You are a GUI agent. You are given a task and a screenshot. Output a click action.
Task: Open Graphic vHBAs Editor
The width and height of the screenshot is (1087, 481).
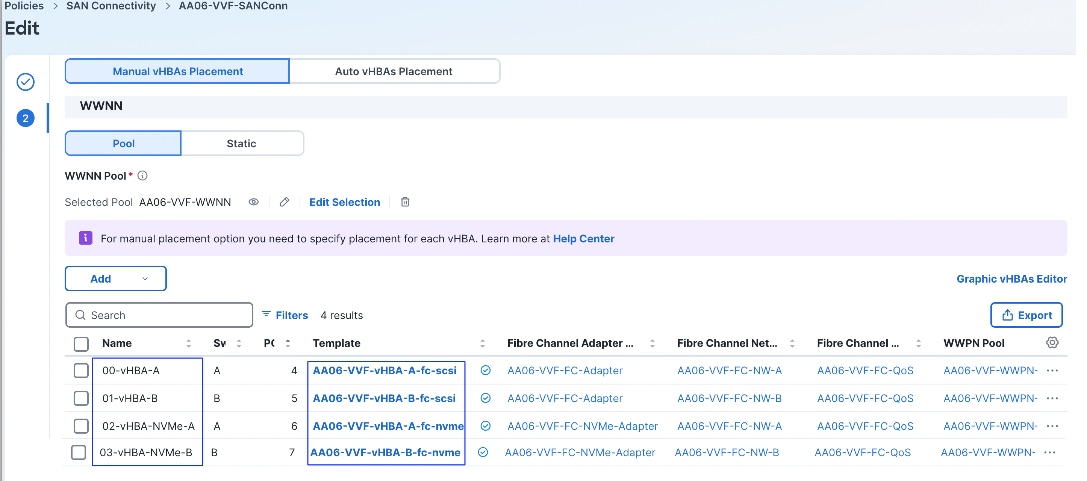click(1011, 279)
